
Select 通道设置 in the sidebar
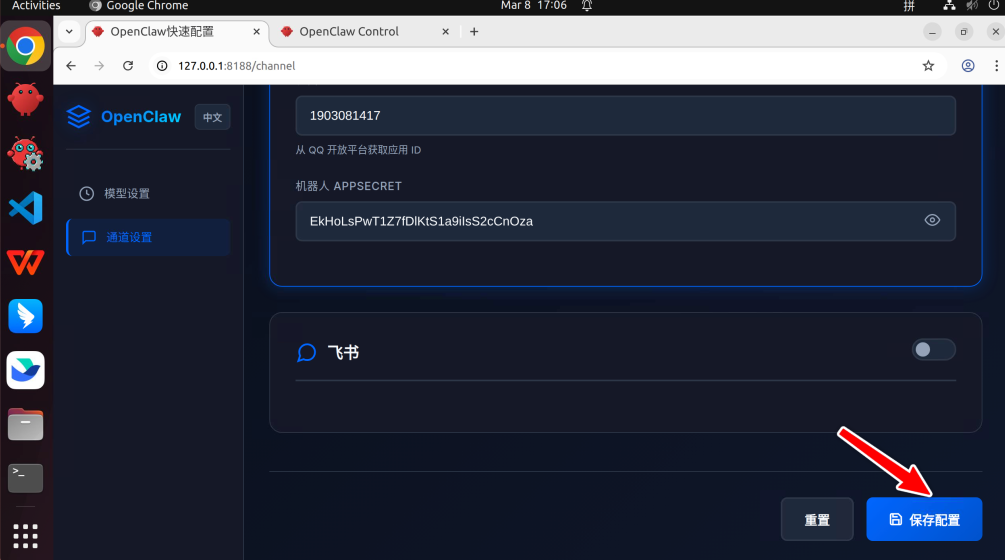tap(129, 237)
